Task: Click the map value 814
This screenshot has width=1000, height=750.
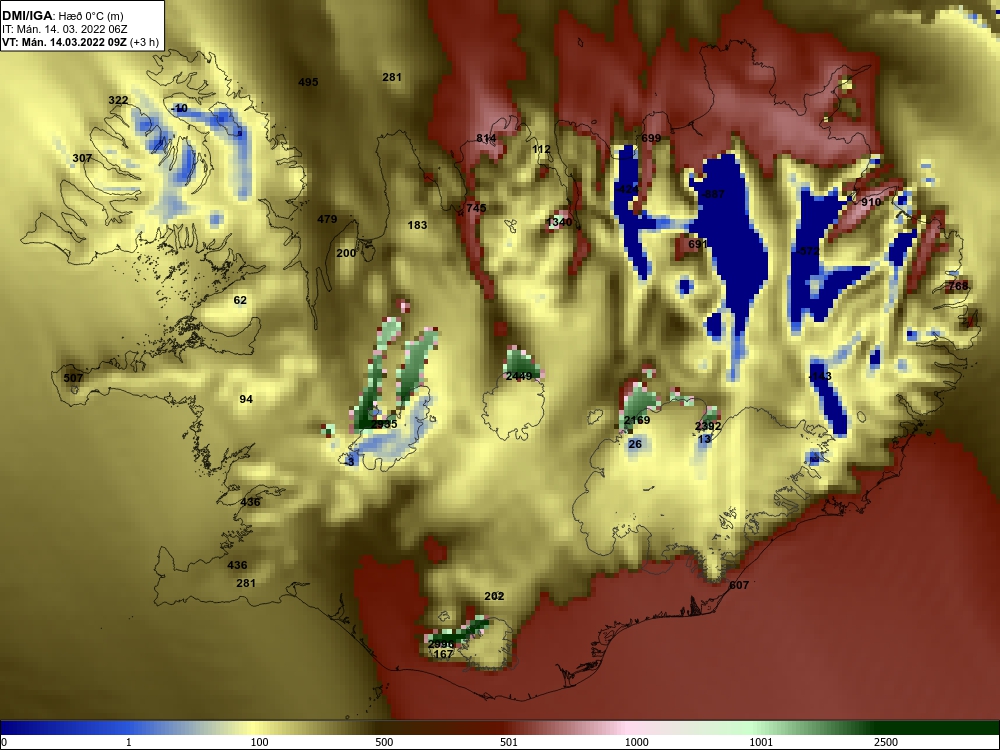Action: click(x=486, y=138)
